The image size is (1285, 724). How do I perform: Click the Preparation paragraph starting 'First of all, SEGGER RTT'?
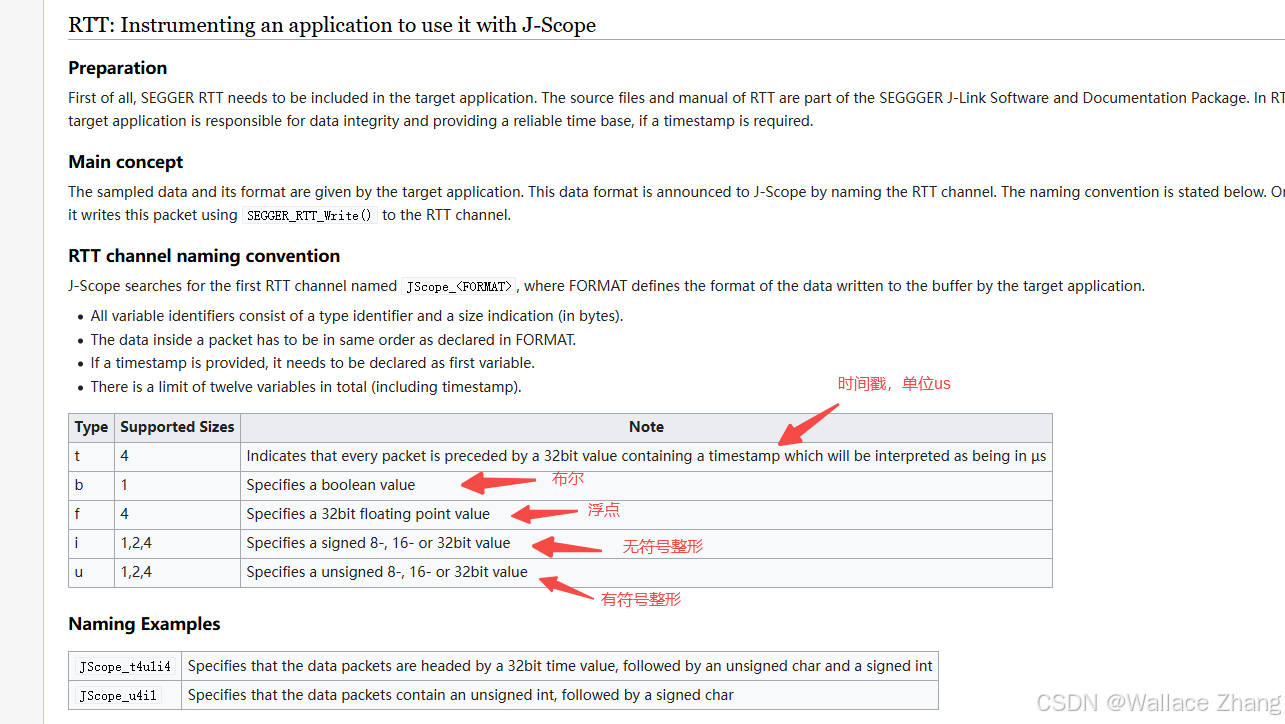point(676,110)
